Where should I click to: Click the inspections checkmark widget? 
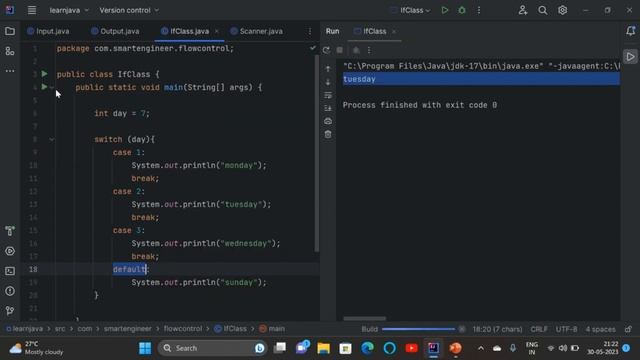pos(313,48)
